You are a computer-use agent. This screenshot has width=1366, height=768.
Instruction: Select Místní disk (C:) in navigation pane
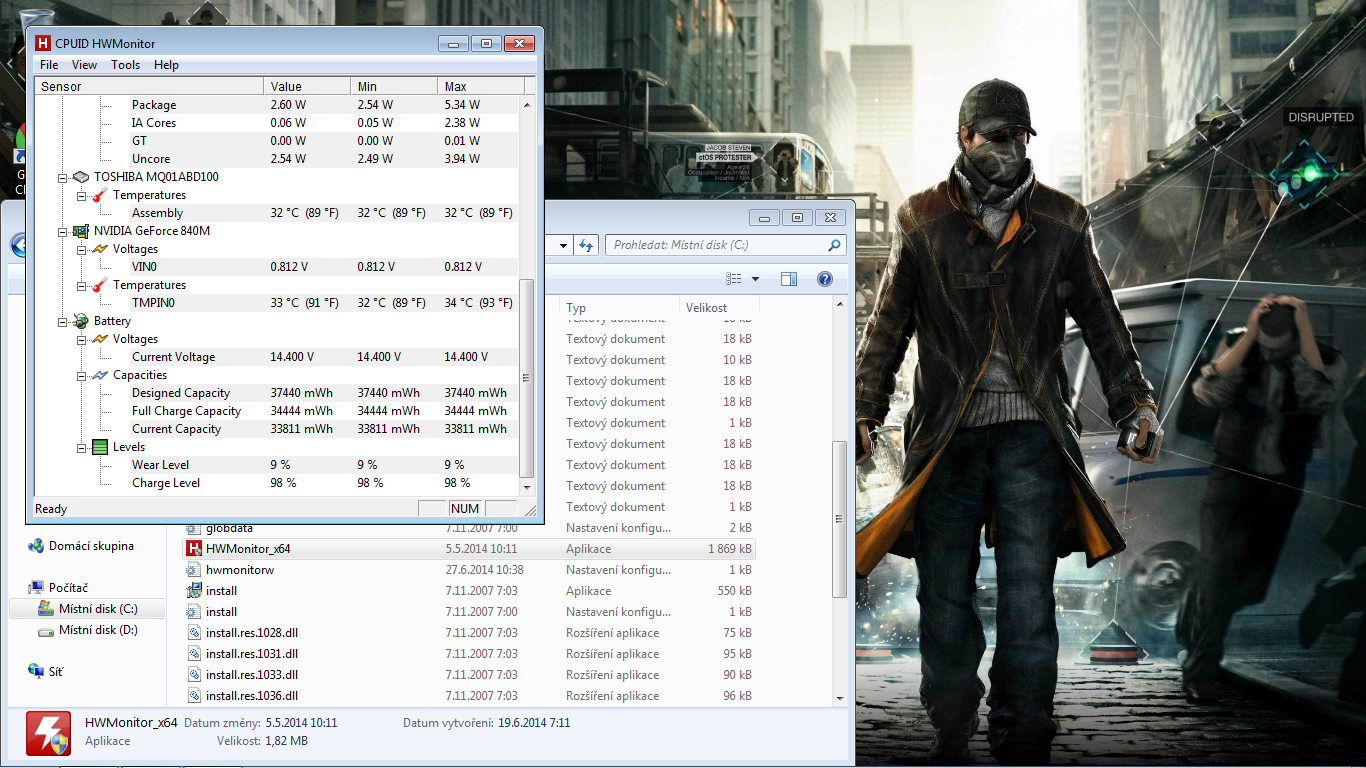point(87,609)
